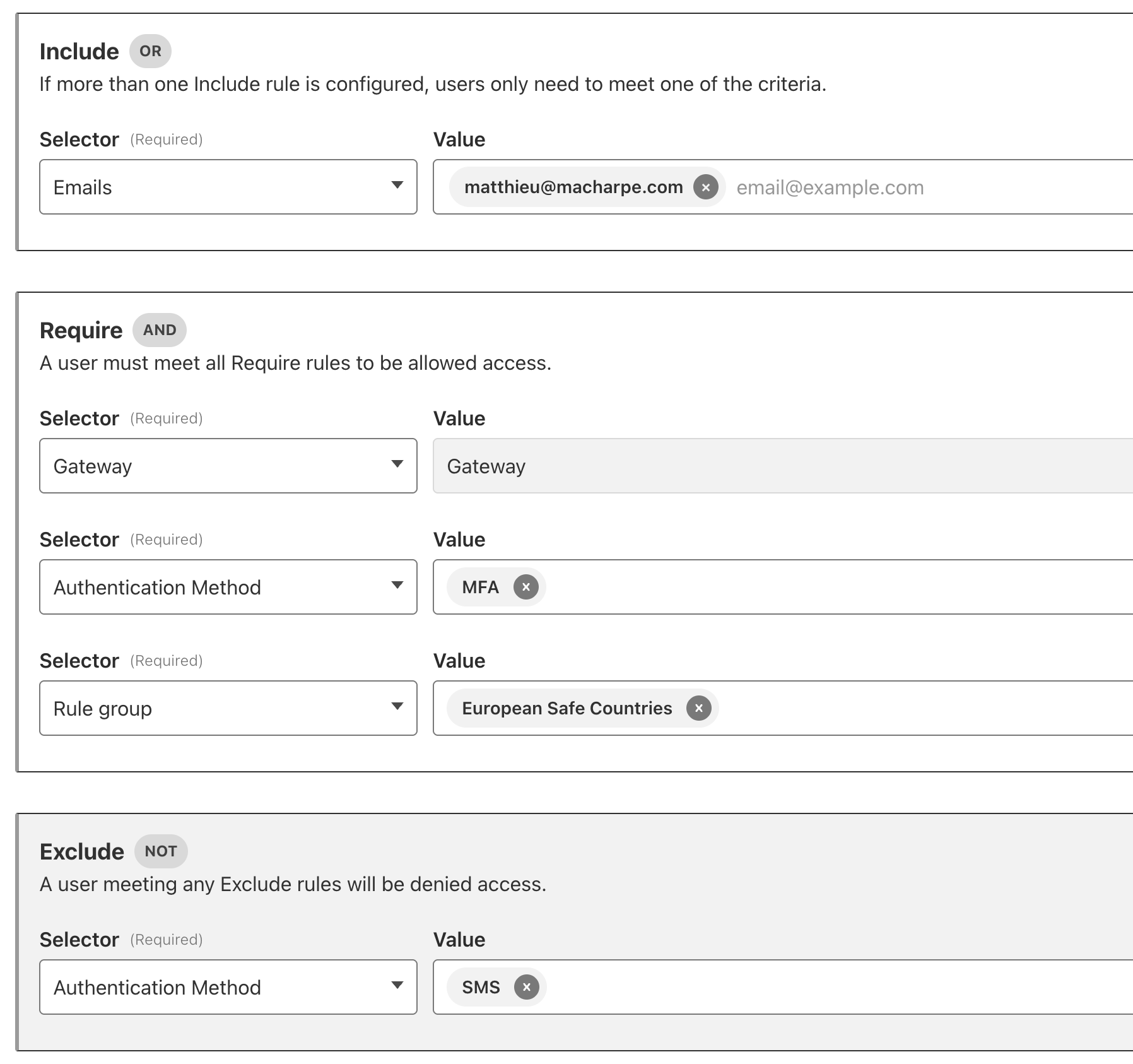Click the SMS chip label
1133x1064 pixels.
point(481,987)
